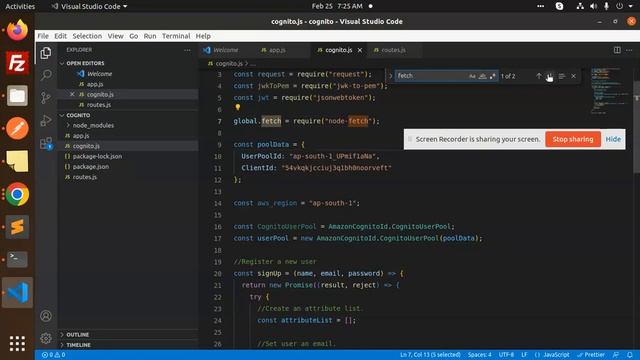Click the Split Editor icon

pos(617,50)
